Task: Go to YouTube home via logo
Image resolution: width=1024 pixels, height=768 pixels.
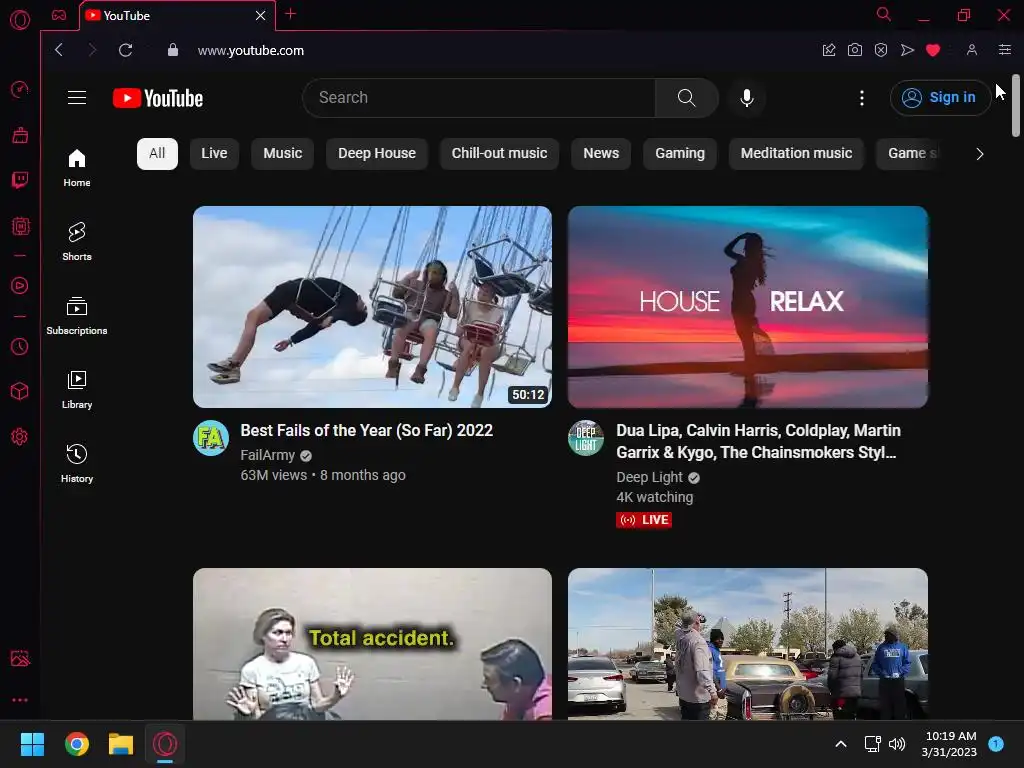Action: click(157, 98)
